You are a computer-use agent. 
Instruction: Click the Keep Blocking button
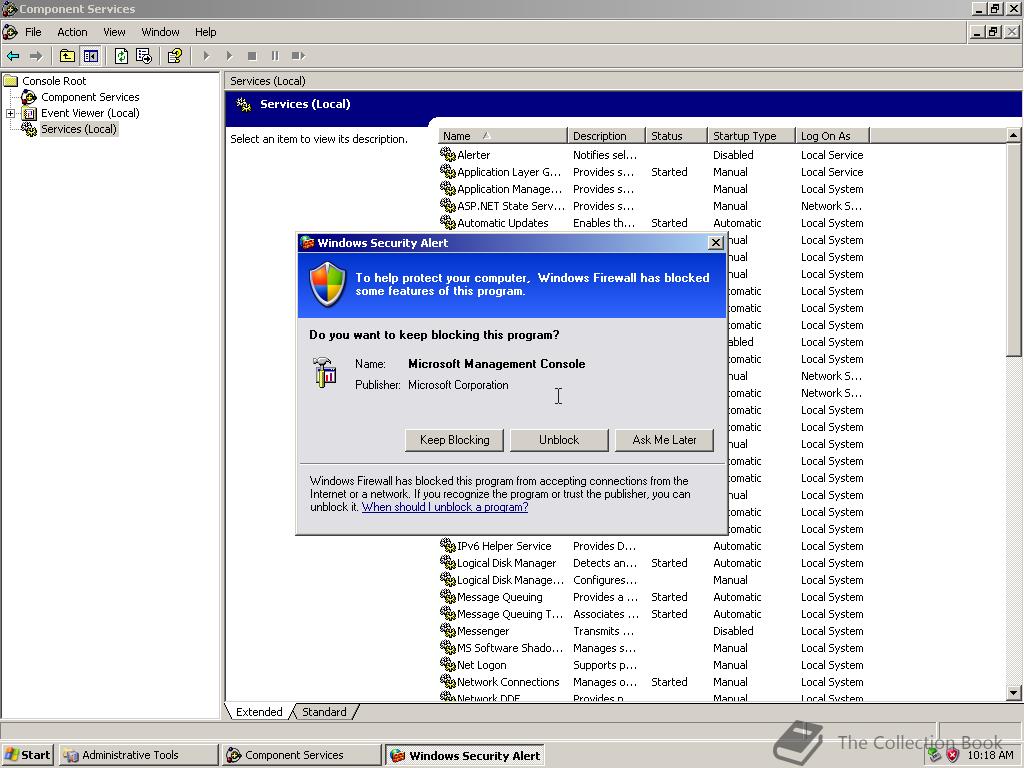click(x=455, y=440)
